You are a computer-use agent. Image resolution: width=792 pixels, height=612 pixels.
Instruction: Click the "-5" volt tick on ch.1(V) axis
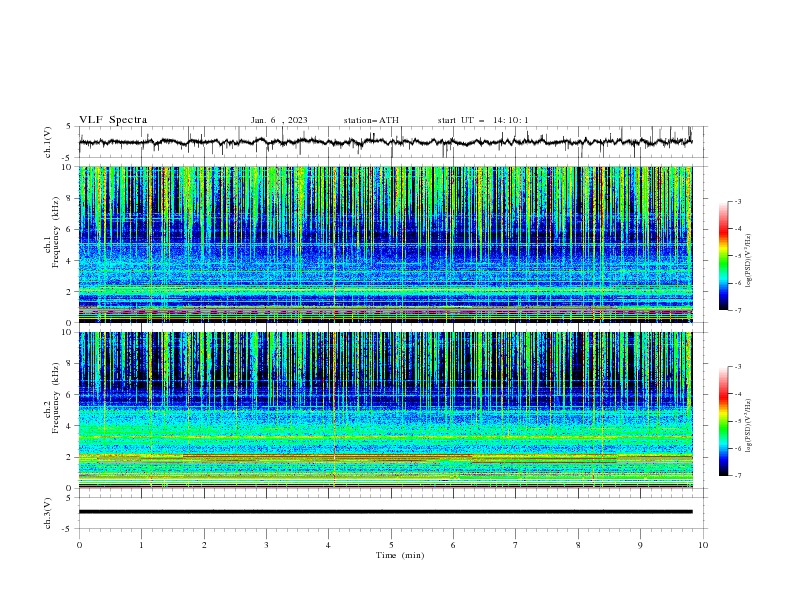(68, 158)
